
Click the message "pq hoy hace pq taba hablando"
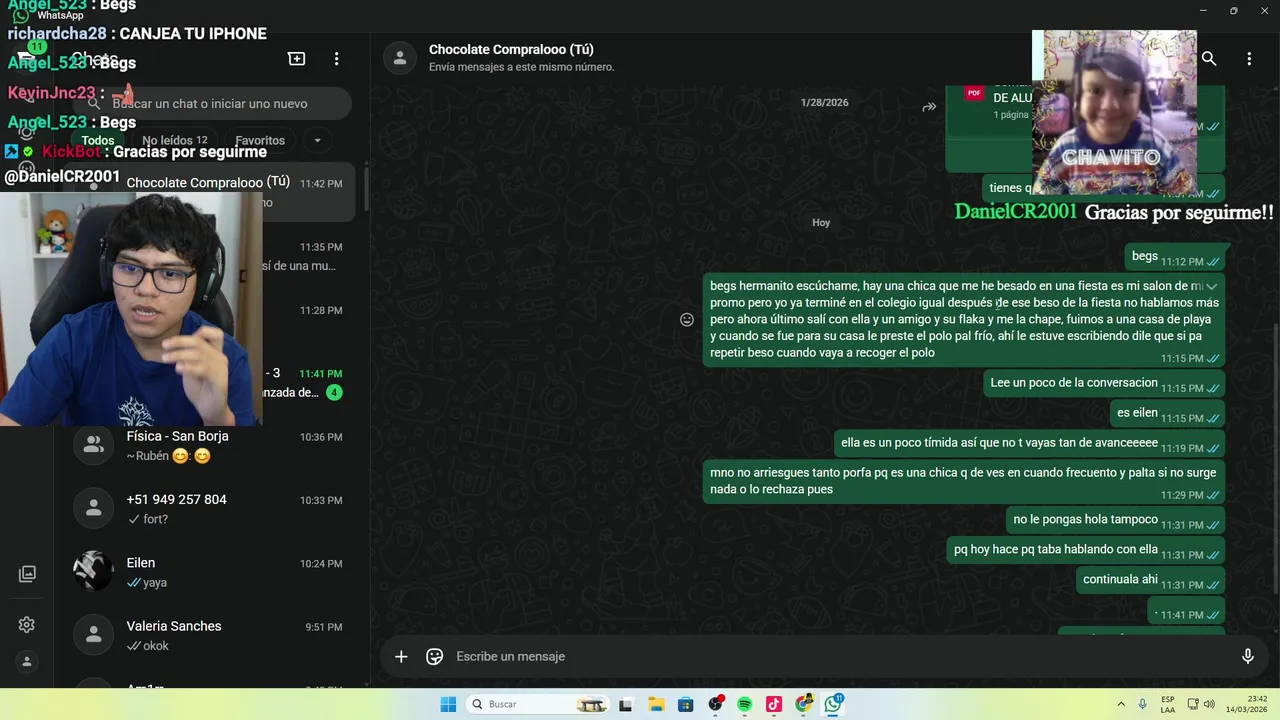pos(1085,550)
